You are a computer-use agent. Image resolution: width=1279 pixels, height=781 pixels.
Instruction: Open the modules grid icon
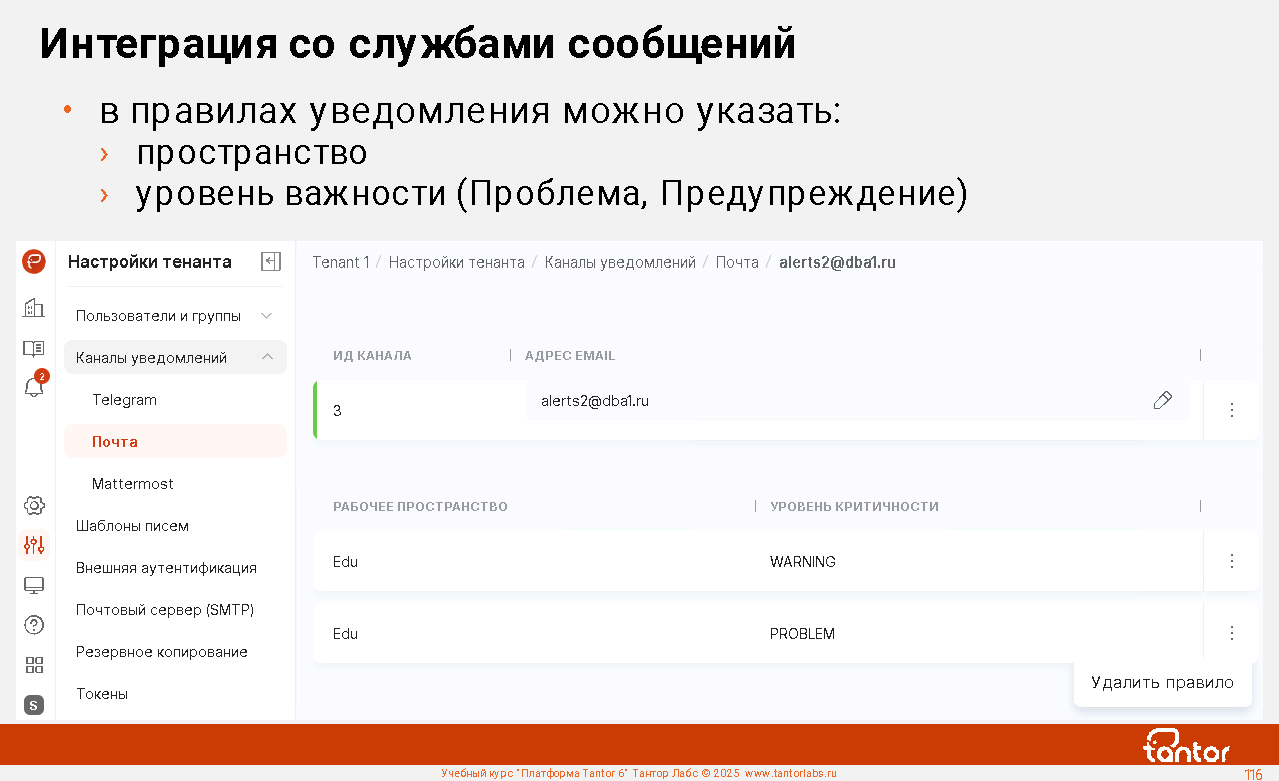[34, 665]
